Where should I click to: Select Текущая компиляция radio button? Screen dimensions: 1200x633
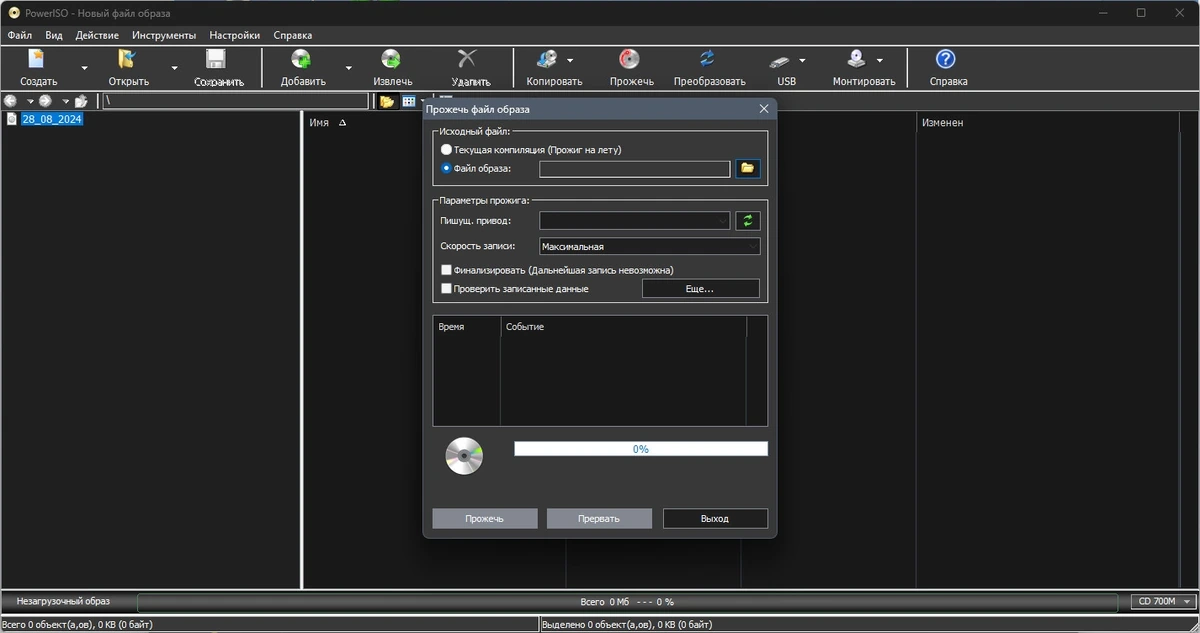pos(446,150)
